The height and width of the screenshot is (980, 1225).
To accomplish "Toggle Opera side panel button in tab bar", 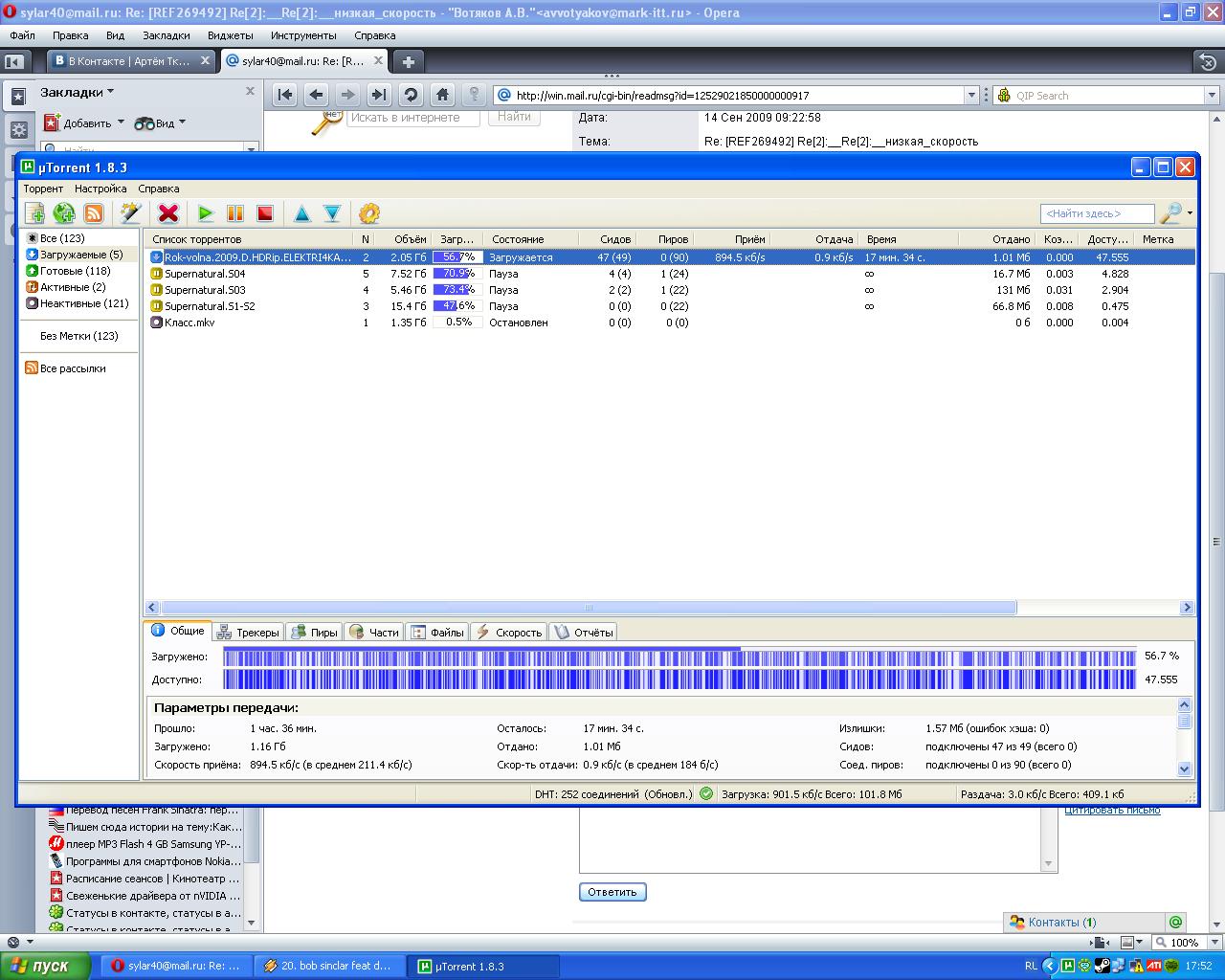I will [14, 62].
